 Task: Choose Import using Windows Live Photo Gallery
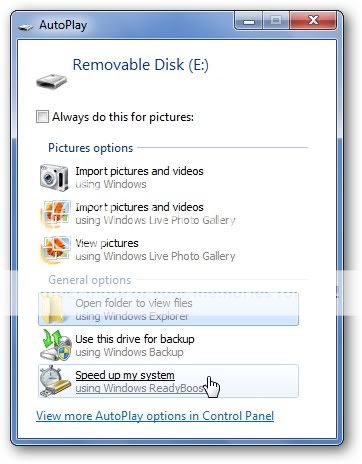click(169, 213)
